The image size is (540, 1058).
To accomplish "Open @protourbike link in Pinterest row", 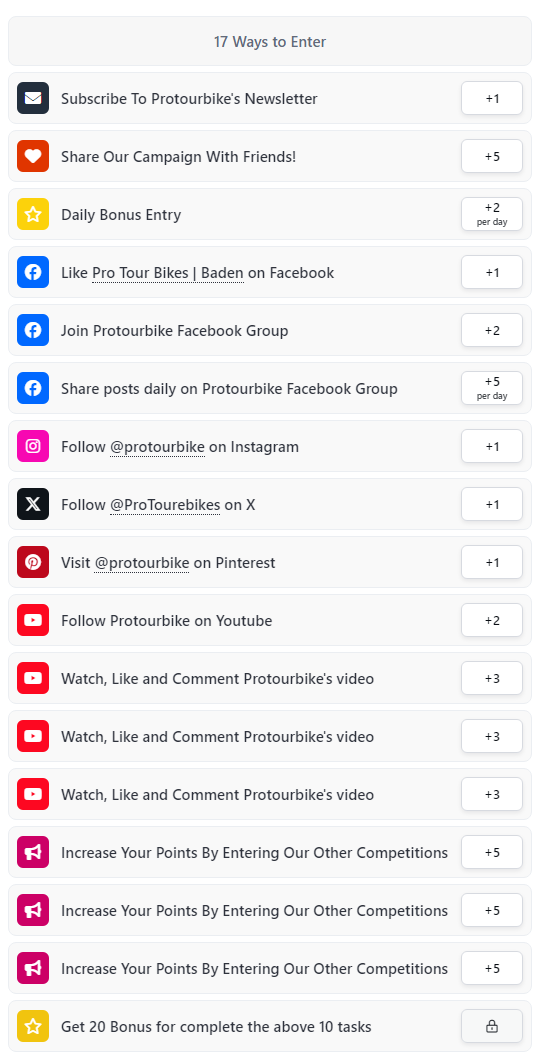I will pos(142,563).
